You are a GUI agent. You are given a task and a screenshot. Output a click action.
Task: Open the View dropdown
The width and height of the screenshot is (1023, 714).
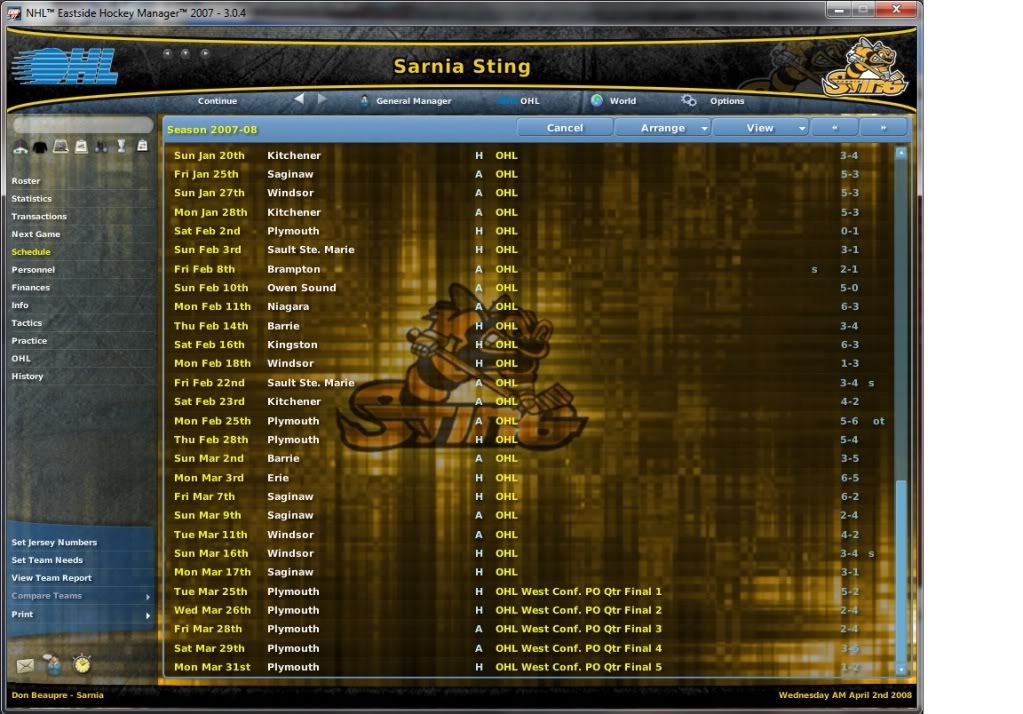coord(761,128)
